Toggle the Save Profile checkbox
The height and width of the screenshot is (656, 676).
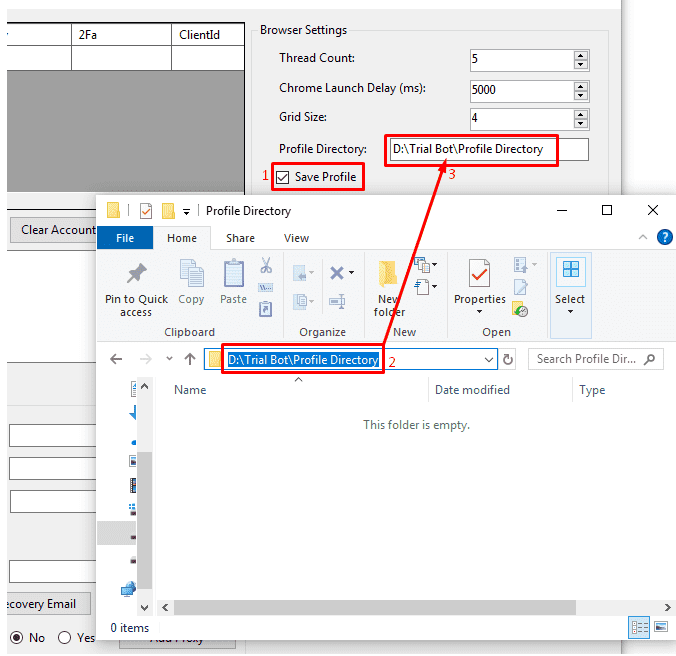point(282,177)
